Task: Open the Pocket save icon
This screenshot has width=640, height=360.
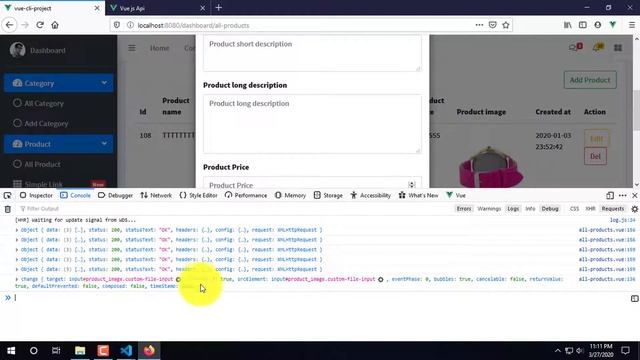Action: [493, 25]
